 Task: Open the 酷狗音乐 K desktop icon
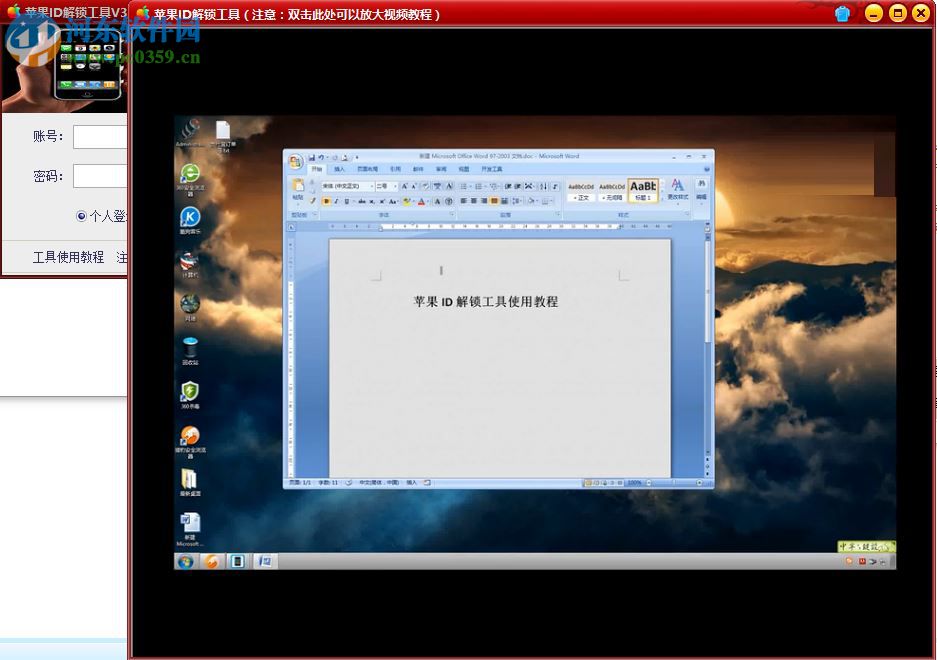point(190,221)
